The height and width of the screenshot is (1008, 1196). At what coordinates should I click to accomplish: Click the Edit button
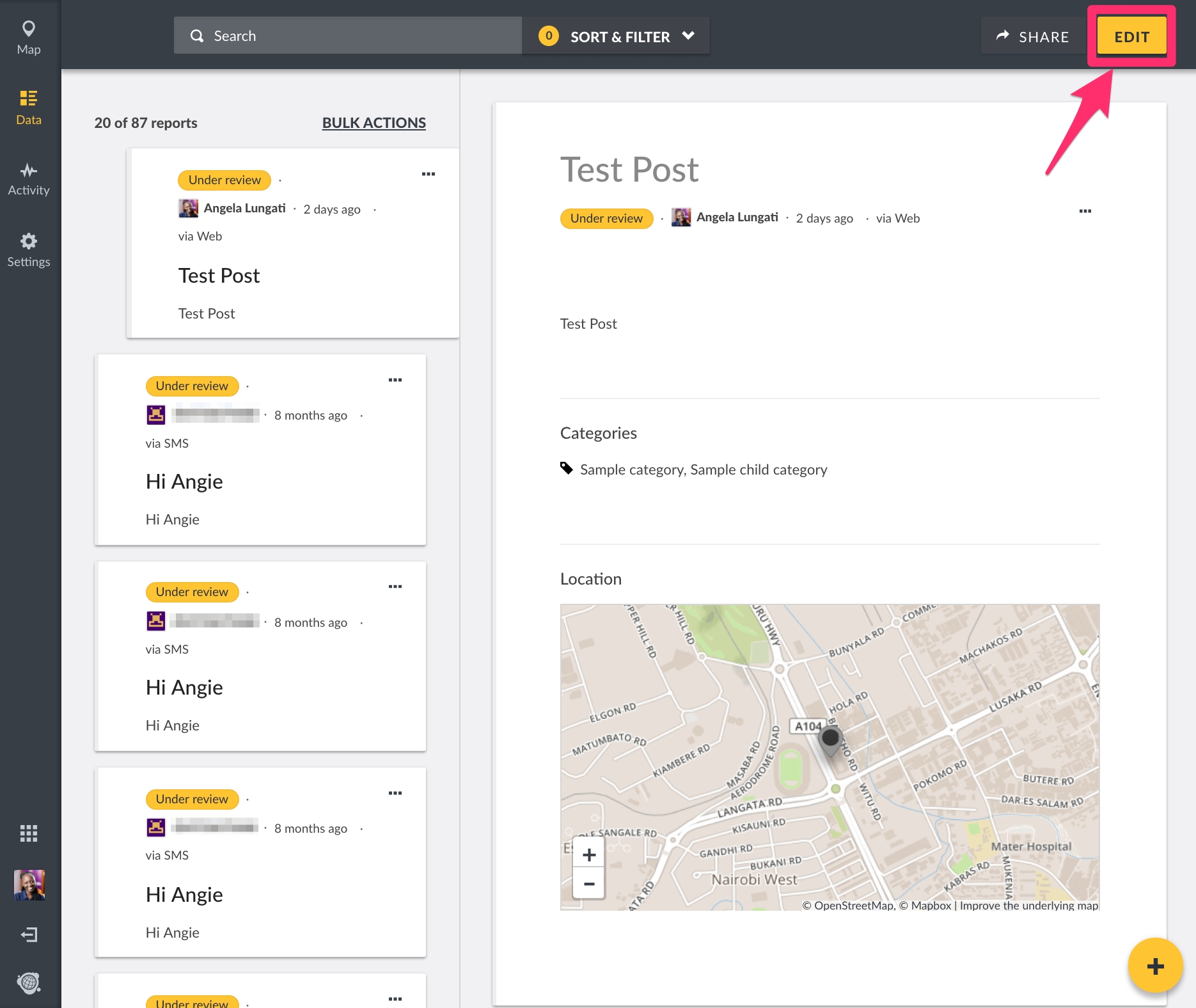point(1131,36)
